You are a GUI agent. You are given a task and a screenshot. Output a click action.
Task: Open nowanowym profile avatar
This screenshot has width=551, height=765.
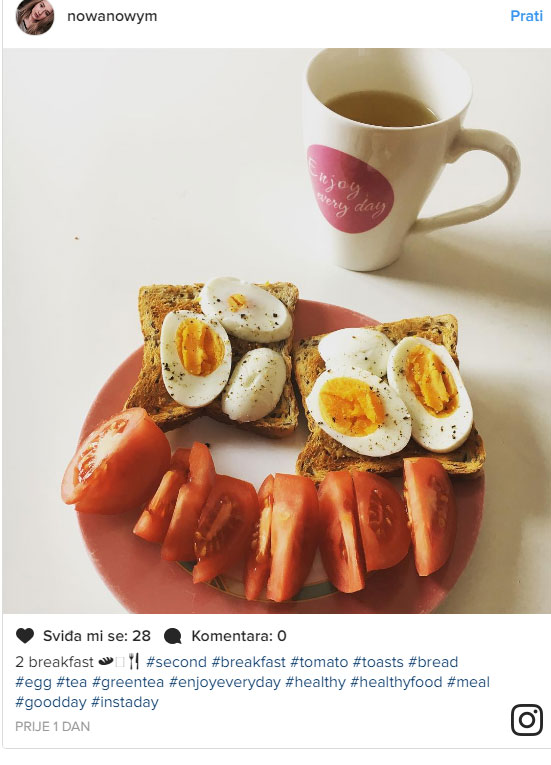35,17
